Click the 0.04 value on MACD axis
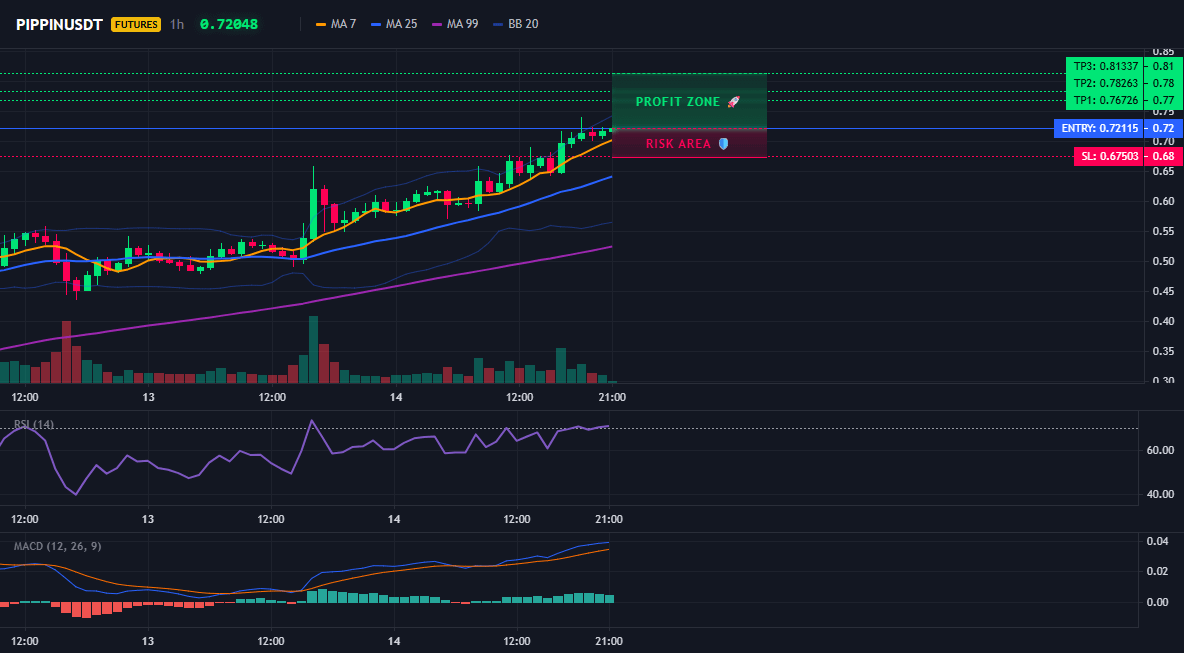 [1158, 541]
